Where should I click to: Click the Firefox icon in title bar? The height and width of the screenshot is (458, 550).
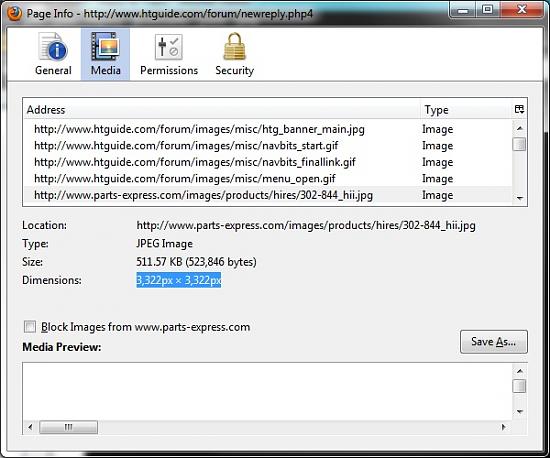(x=15, y=13)
